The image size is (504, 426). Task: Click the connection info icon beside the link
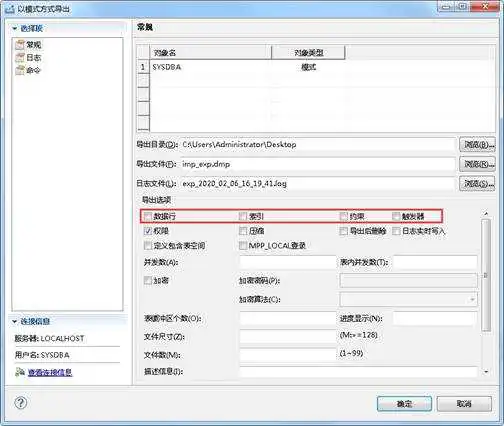(20, 372)
